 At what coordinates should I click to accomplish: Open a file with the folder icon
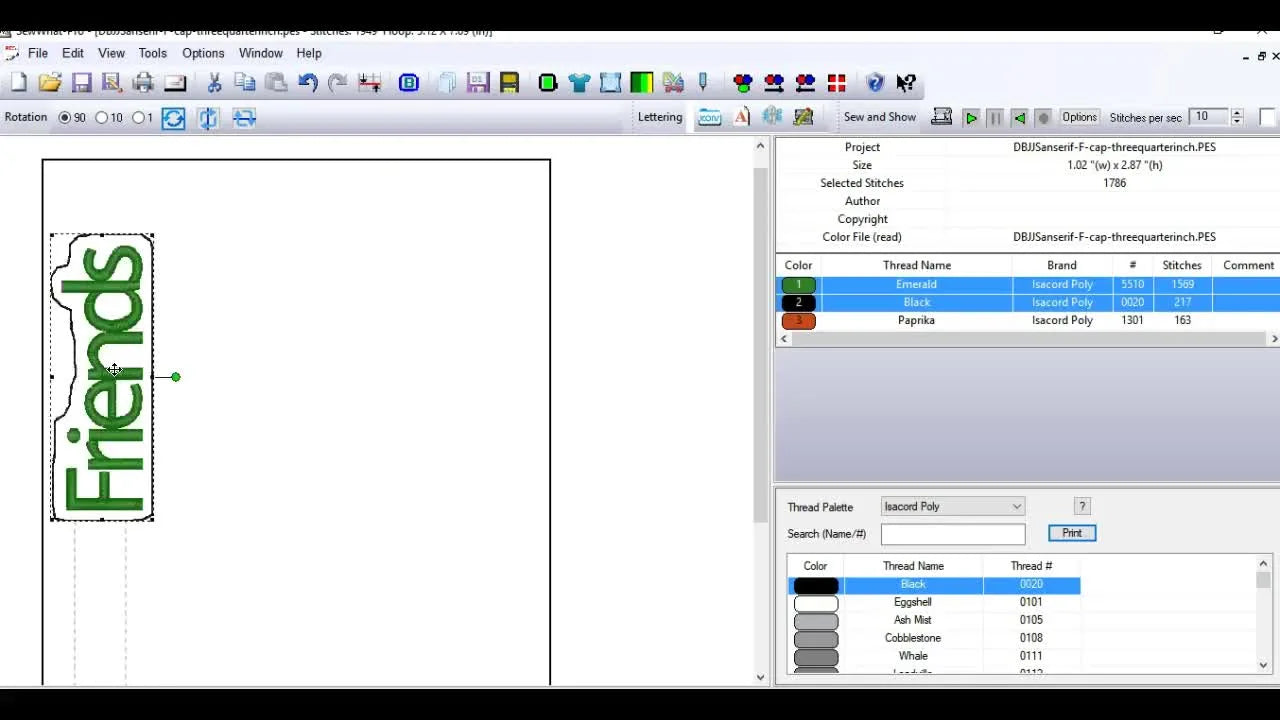[50, 83]
